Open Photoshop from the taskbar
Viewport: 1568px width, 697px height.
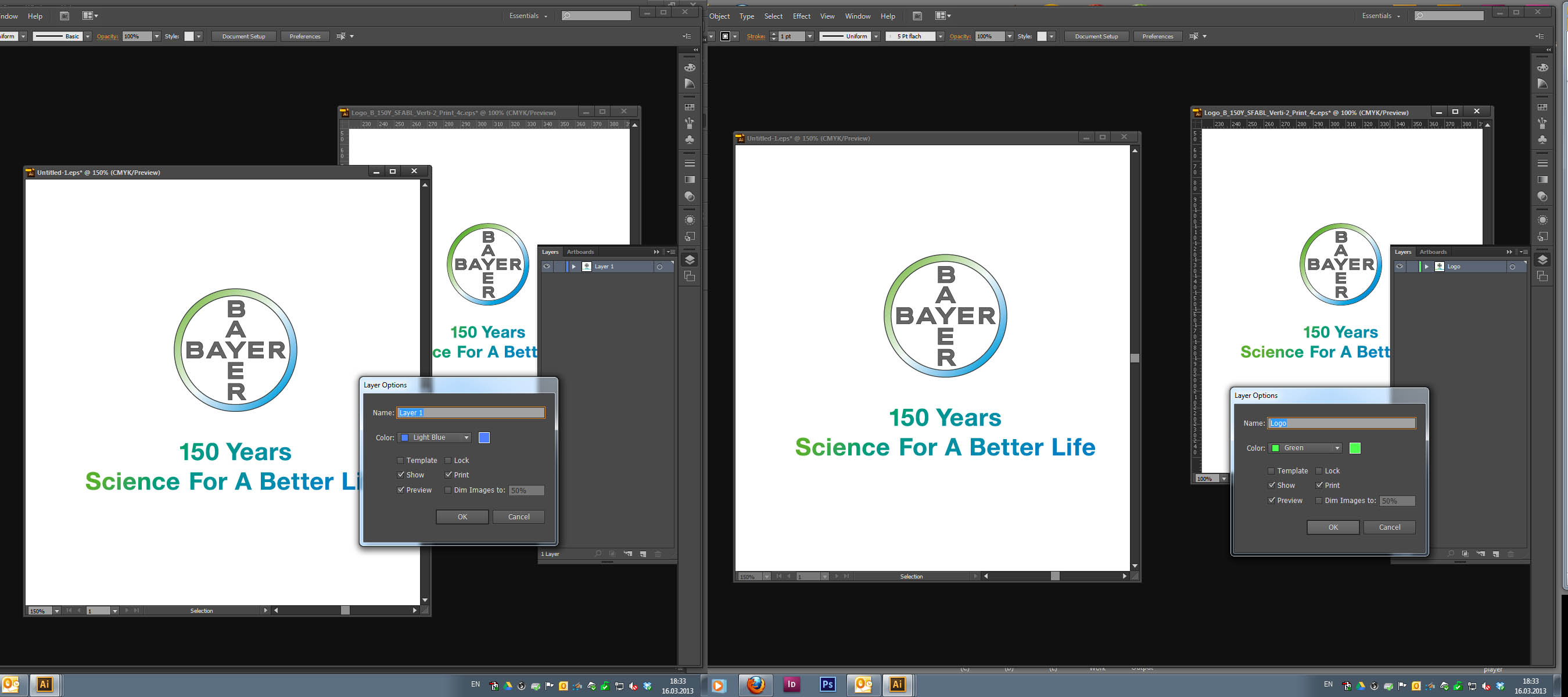click(827, 684)
